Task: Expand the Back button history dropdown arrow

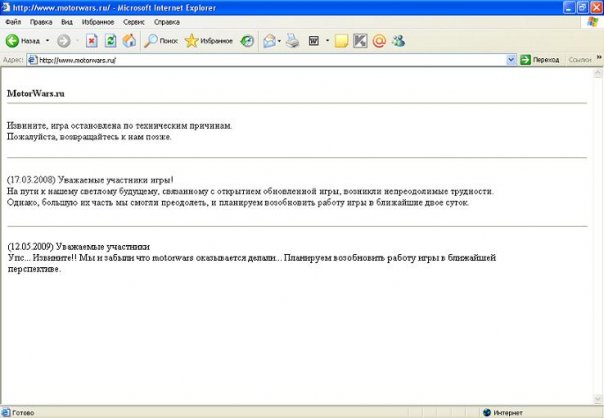Action: point(45,41)
